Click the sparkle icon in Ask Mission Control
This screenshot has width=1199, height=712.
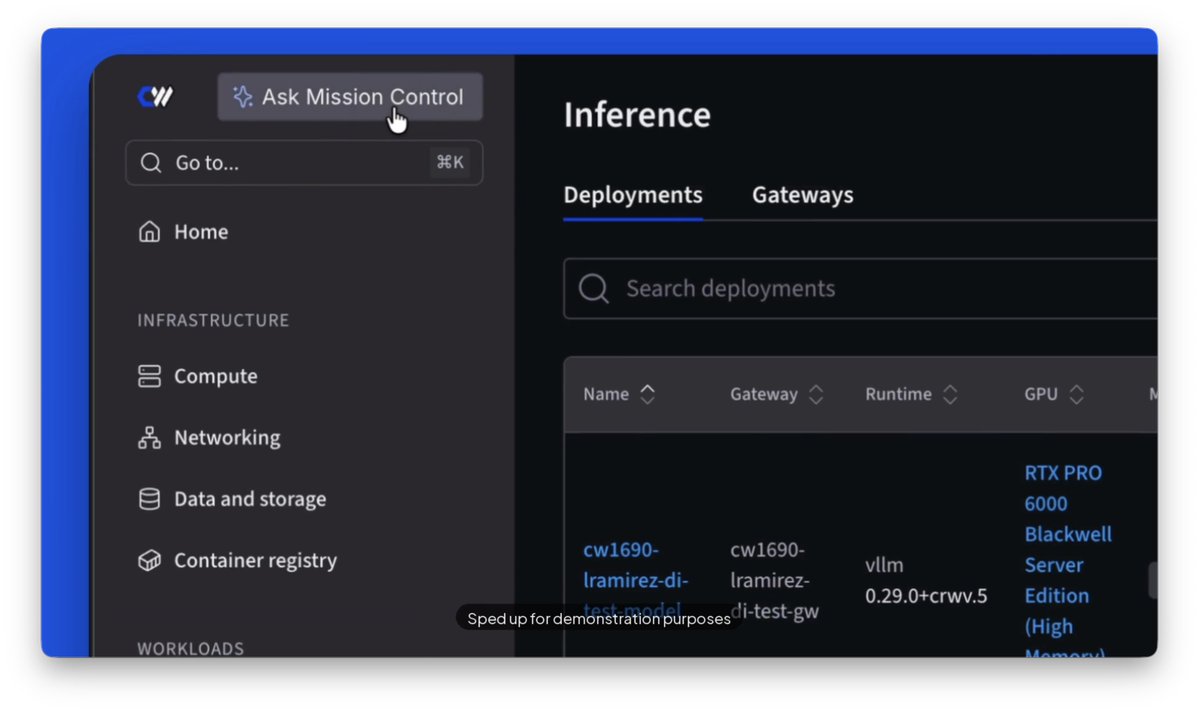[x=242, y=96]
